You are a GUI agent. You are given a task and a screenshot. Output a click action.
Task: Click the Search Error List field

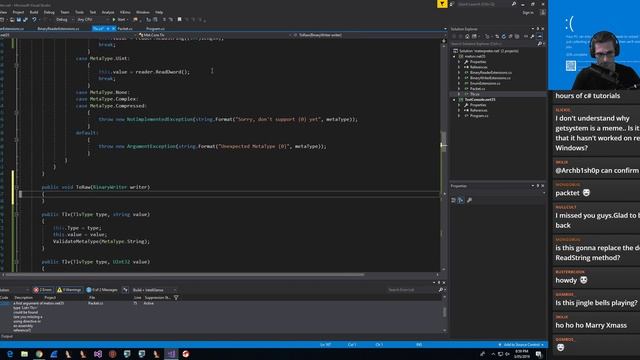click(x=412, y=290)
